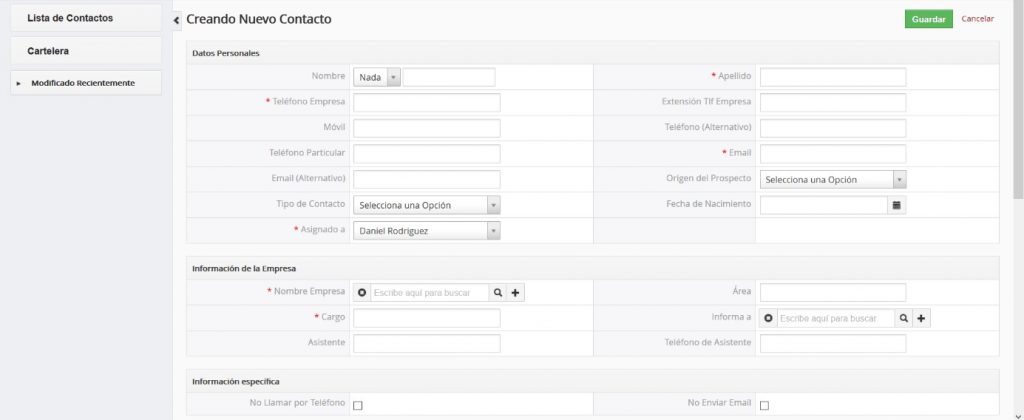Screen dimensions: 1024x420
Task: Click the plus icon beside Nombre Empresa
Action: coord(515,292)
